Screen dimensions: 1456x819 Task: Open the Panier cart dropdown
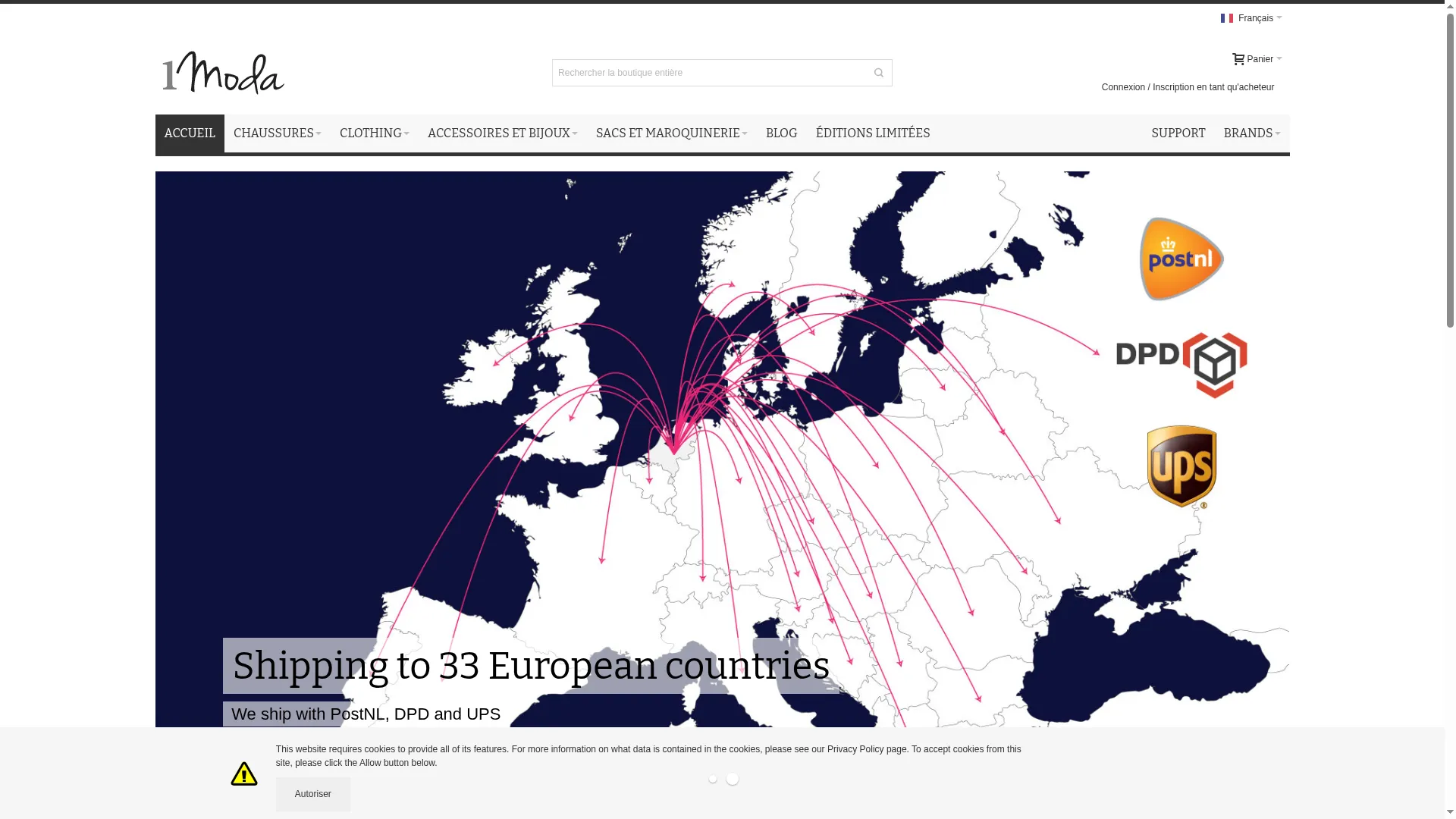click(x=1257, y=59)
